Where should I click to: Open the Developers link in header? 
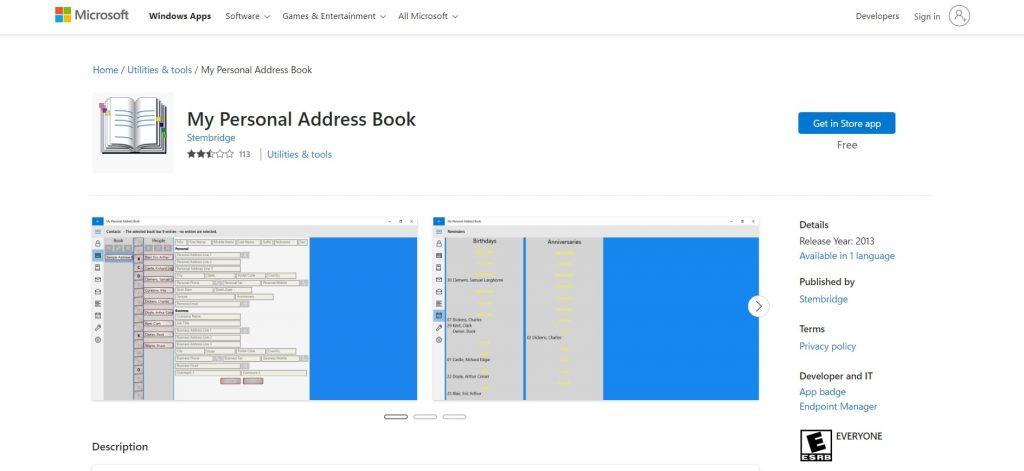tap(877, 16)
